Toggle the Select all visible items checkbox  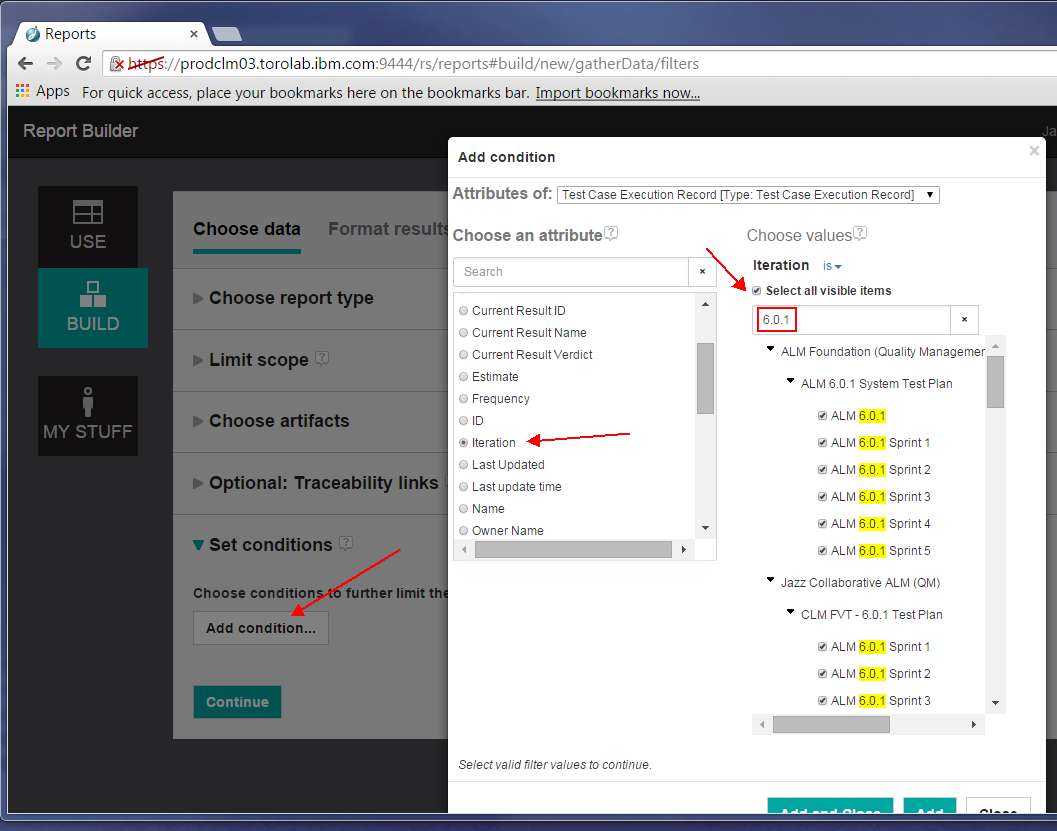click(x=756, y=290)
